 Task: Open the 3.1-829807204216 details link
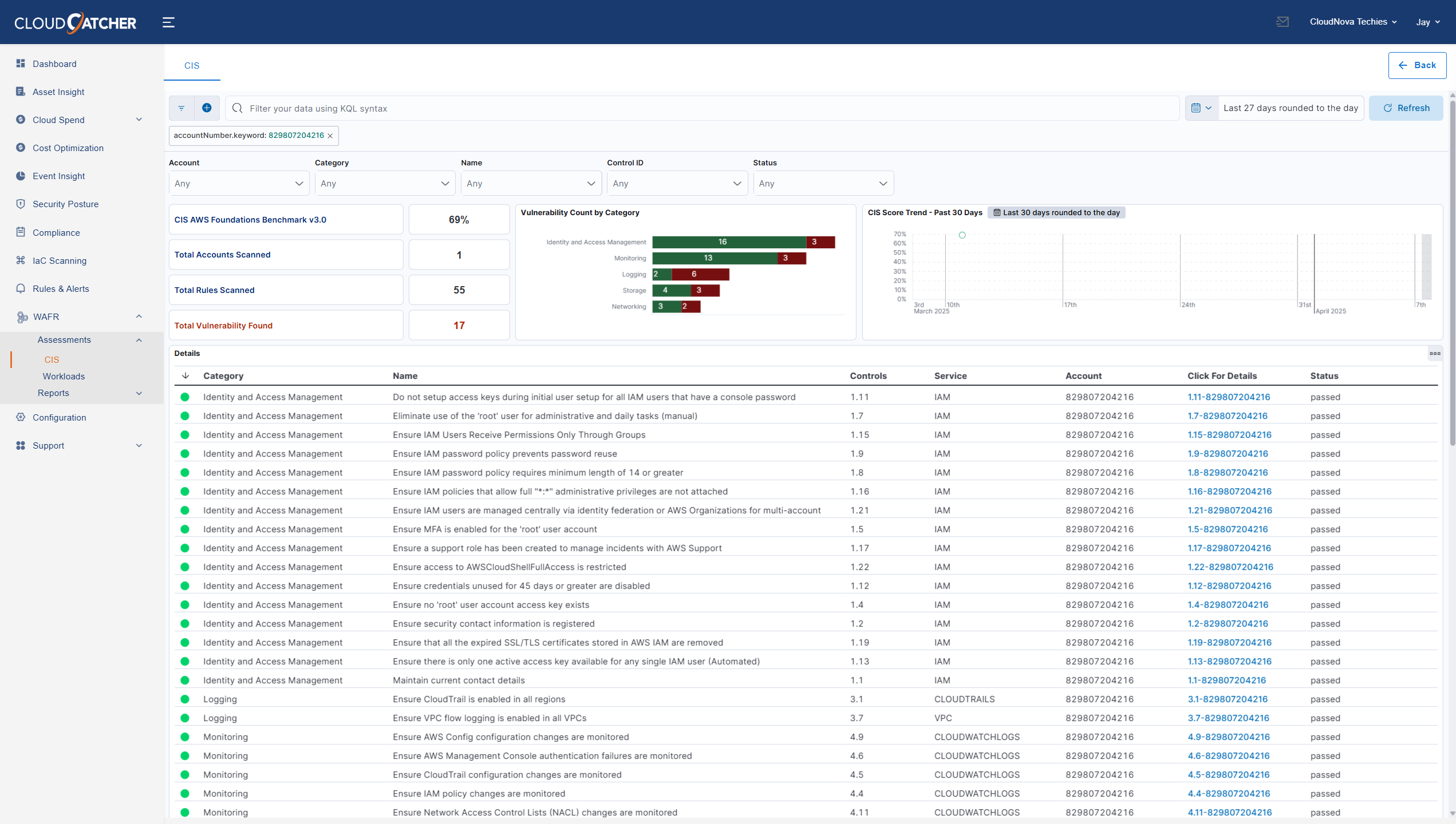pyautogui.click(x=1228, y=699)
